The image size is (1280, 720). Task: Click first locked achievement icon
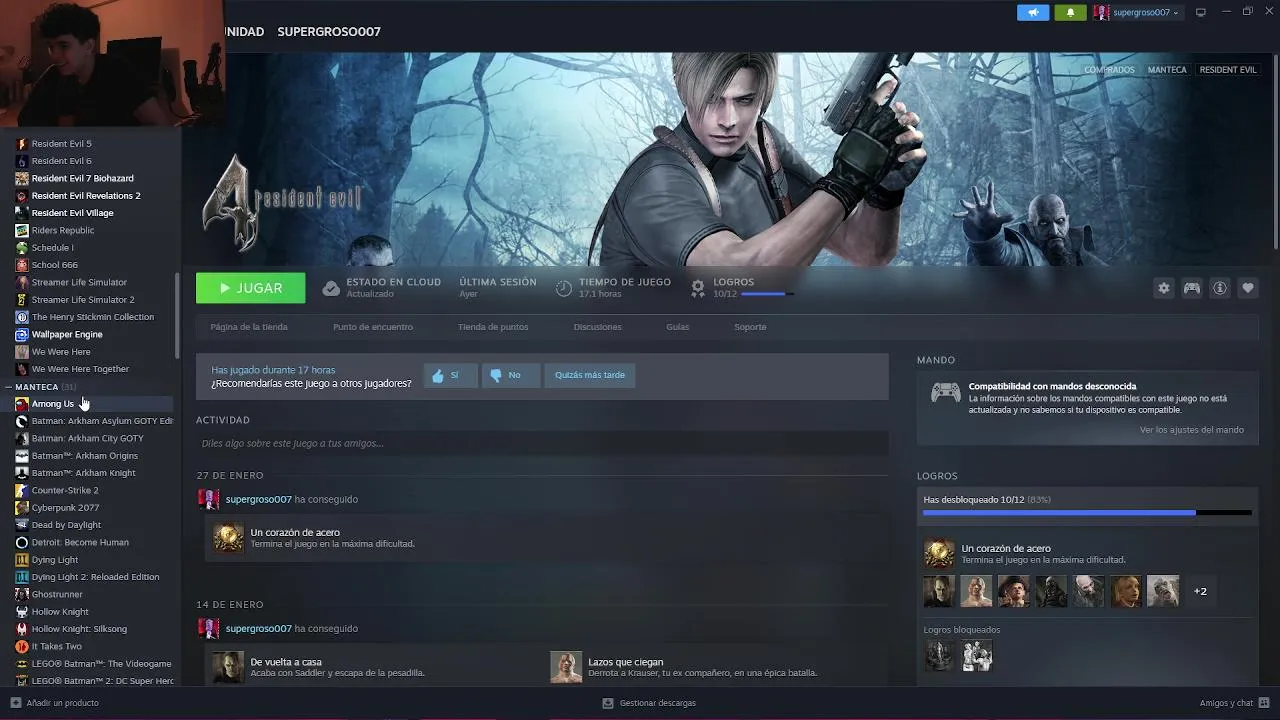point(939,656)
